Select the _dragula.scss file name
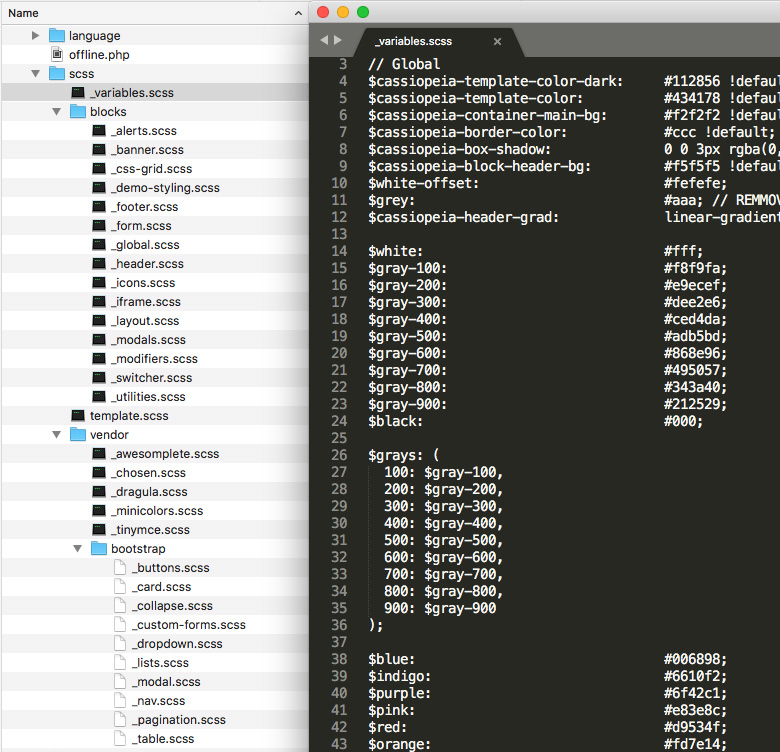Image resolution: width=780 pixels, height=752 pixels. pos(149,491)
